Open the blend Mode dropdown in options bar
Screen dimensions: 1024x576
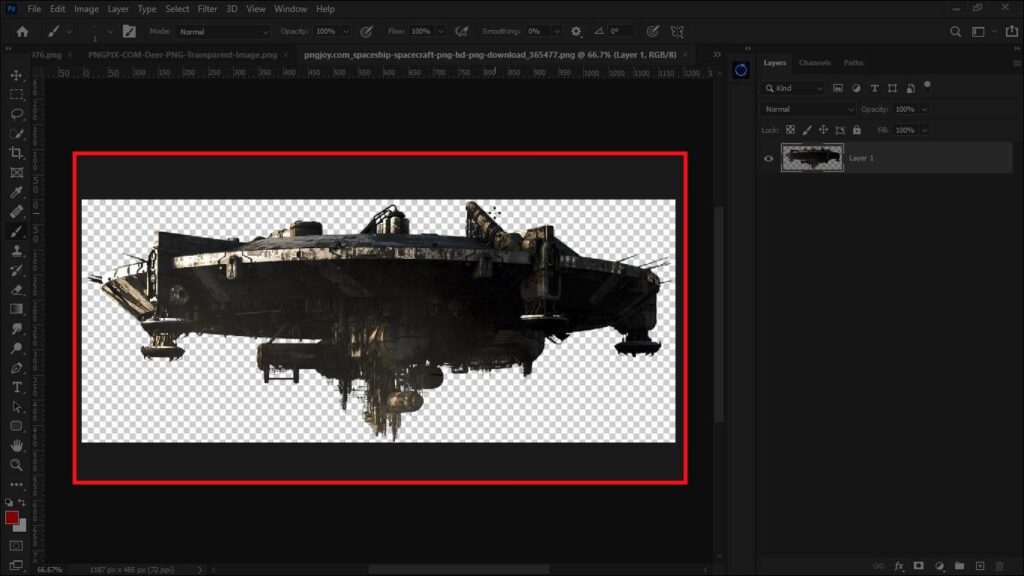(x=222, y=31)
